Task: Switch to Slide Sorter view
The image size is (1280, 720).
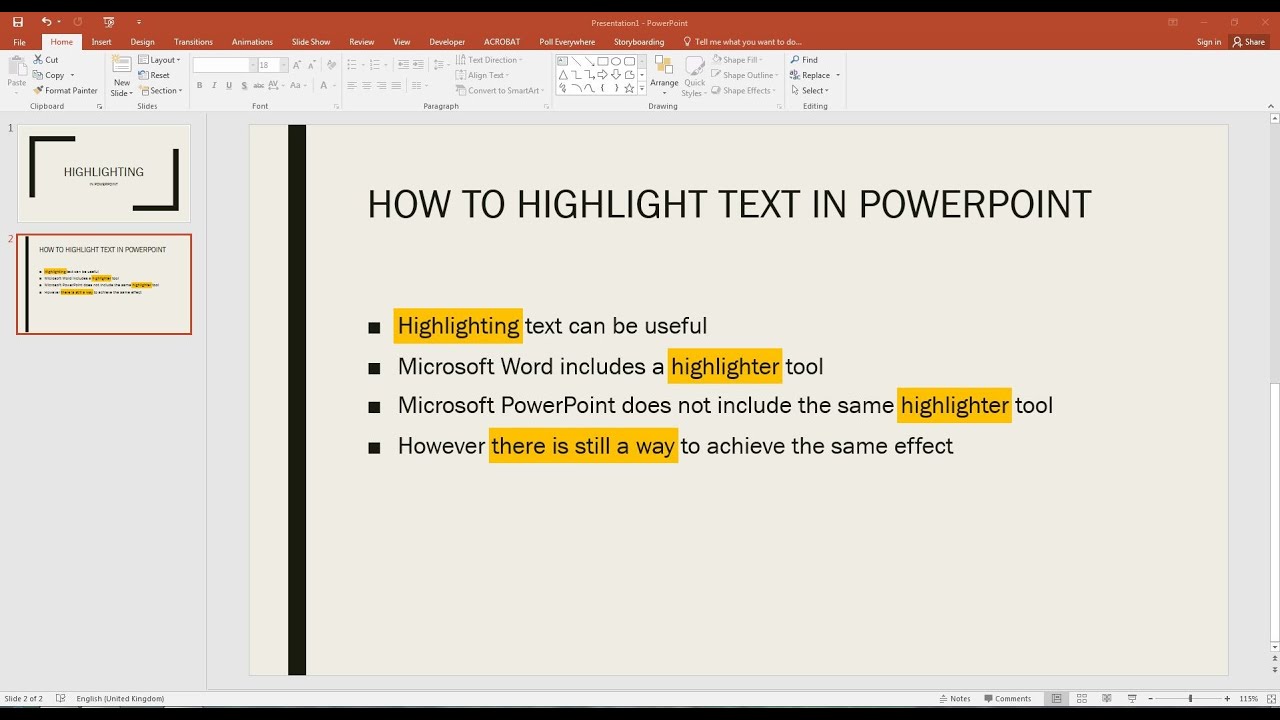Action: coord(1081,698)
